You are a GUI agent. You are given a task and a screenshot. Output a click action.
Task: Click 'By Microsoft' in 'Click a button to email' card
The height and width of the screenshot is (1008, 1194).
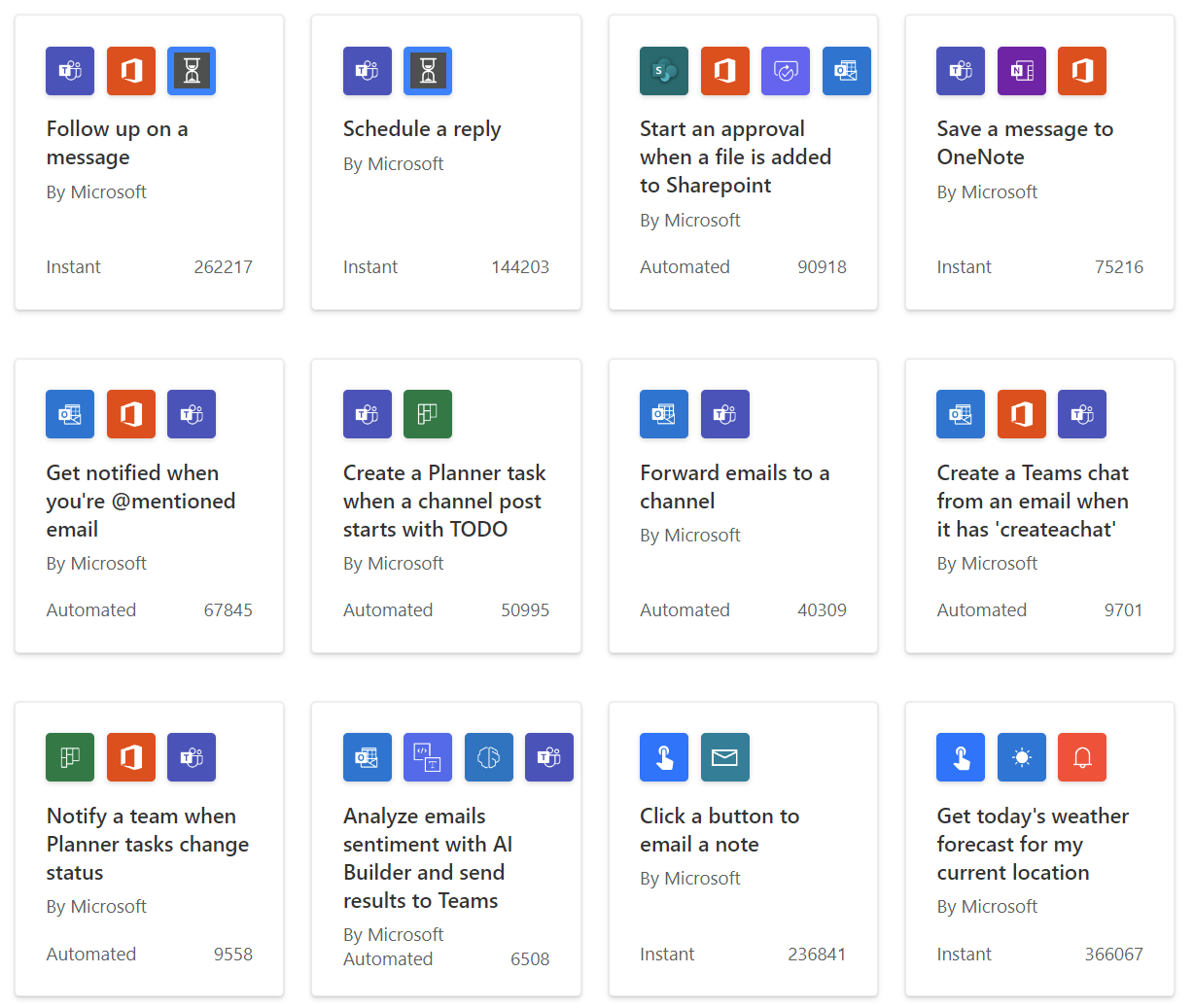[x=690, y=879]
